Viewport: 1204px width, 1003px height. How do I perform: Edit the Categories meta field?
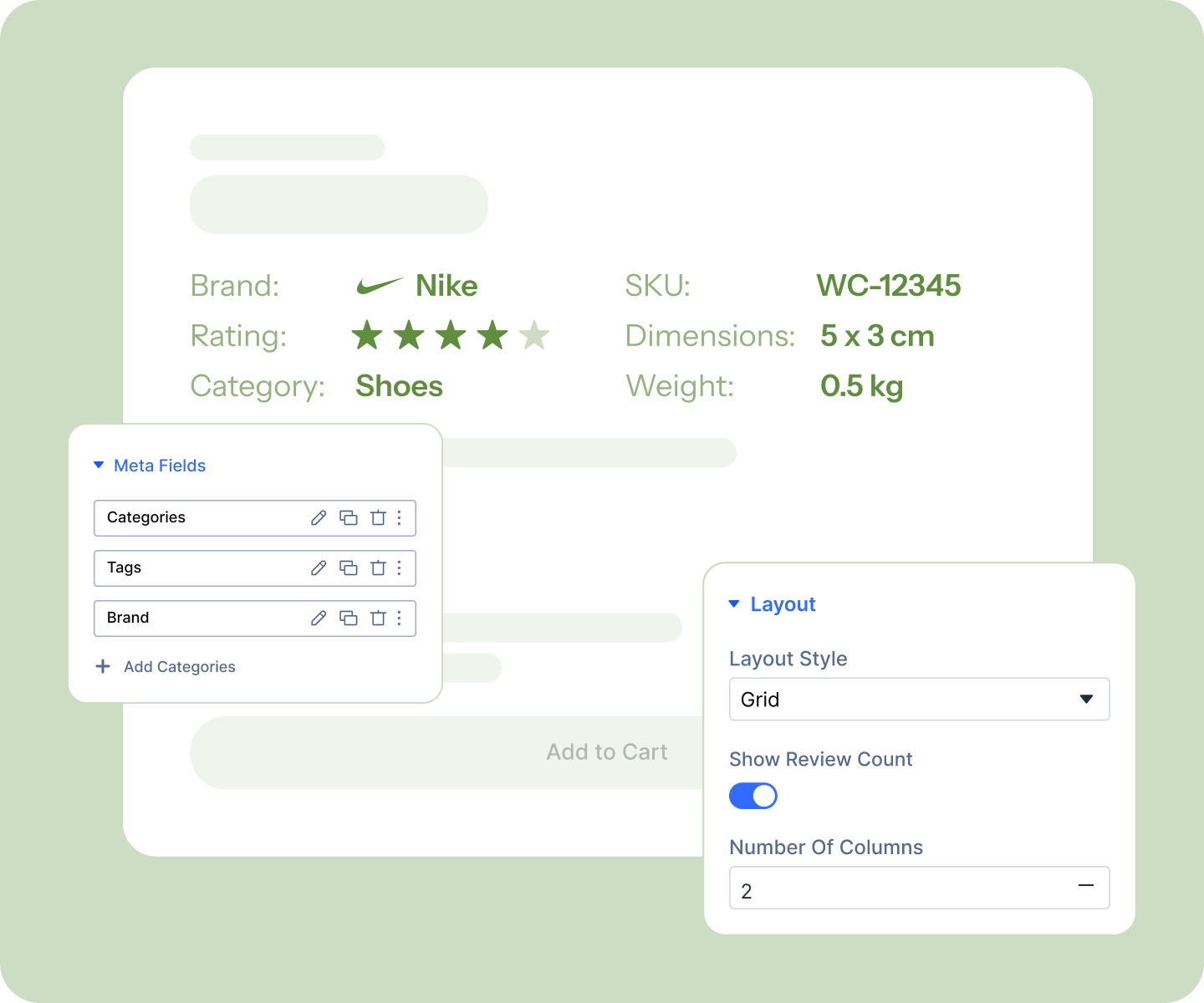click(319, 518)
